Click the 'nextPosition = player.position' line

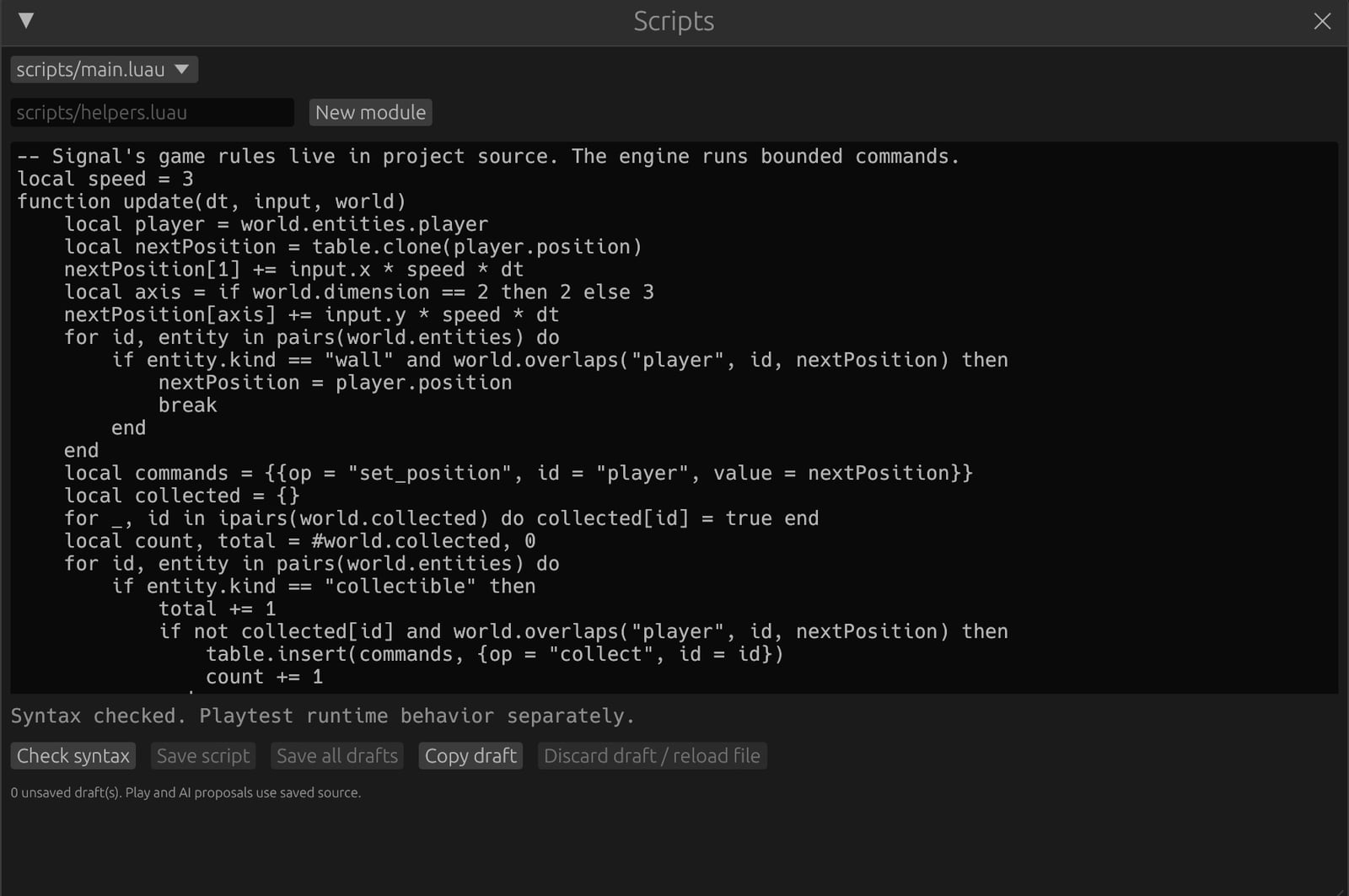point(335,383)
